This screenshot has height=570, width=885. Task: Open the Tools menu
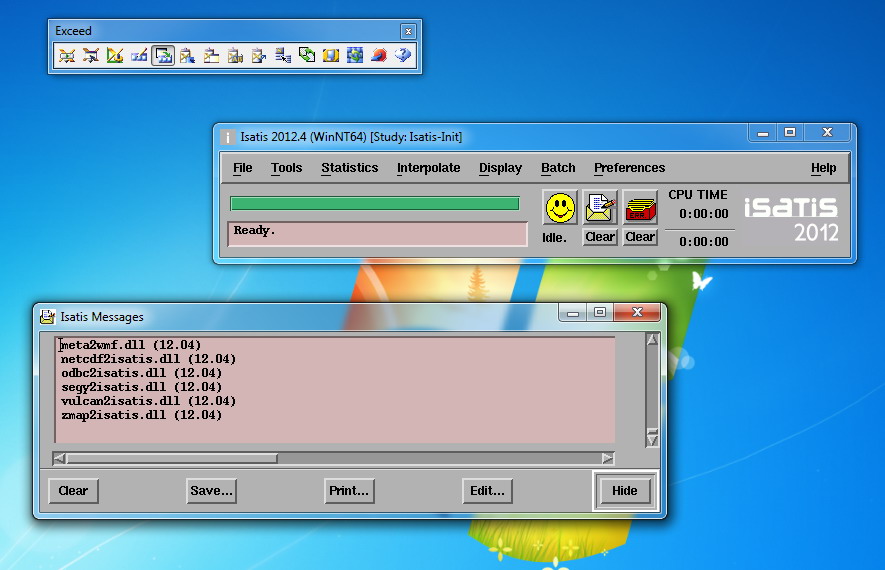(x=287, y=168)
